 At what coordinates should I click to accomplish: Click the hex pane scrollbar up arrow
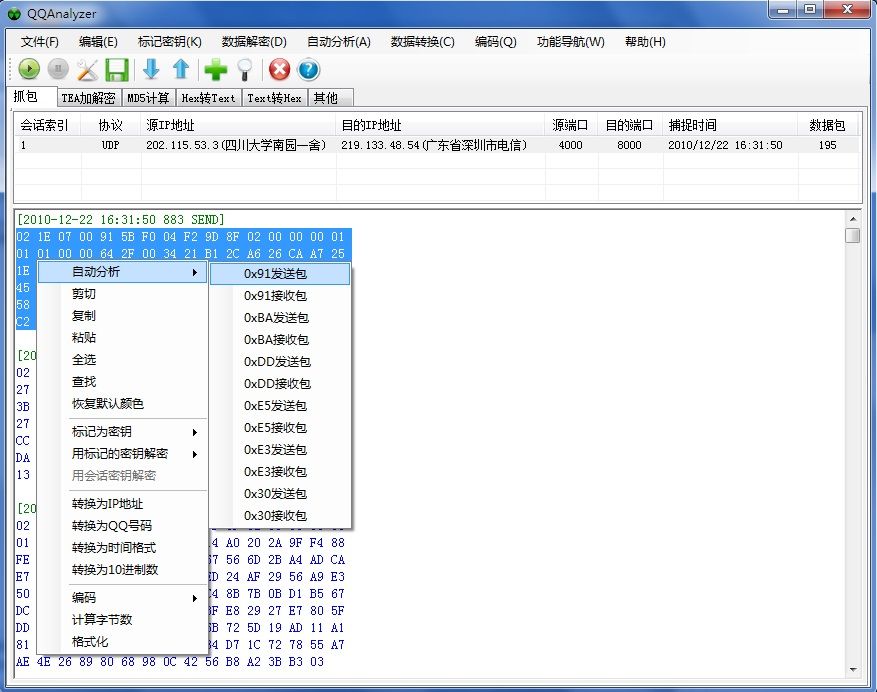coord(853,219)
